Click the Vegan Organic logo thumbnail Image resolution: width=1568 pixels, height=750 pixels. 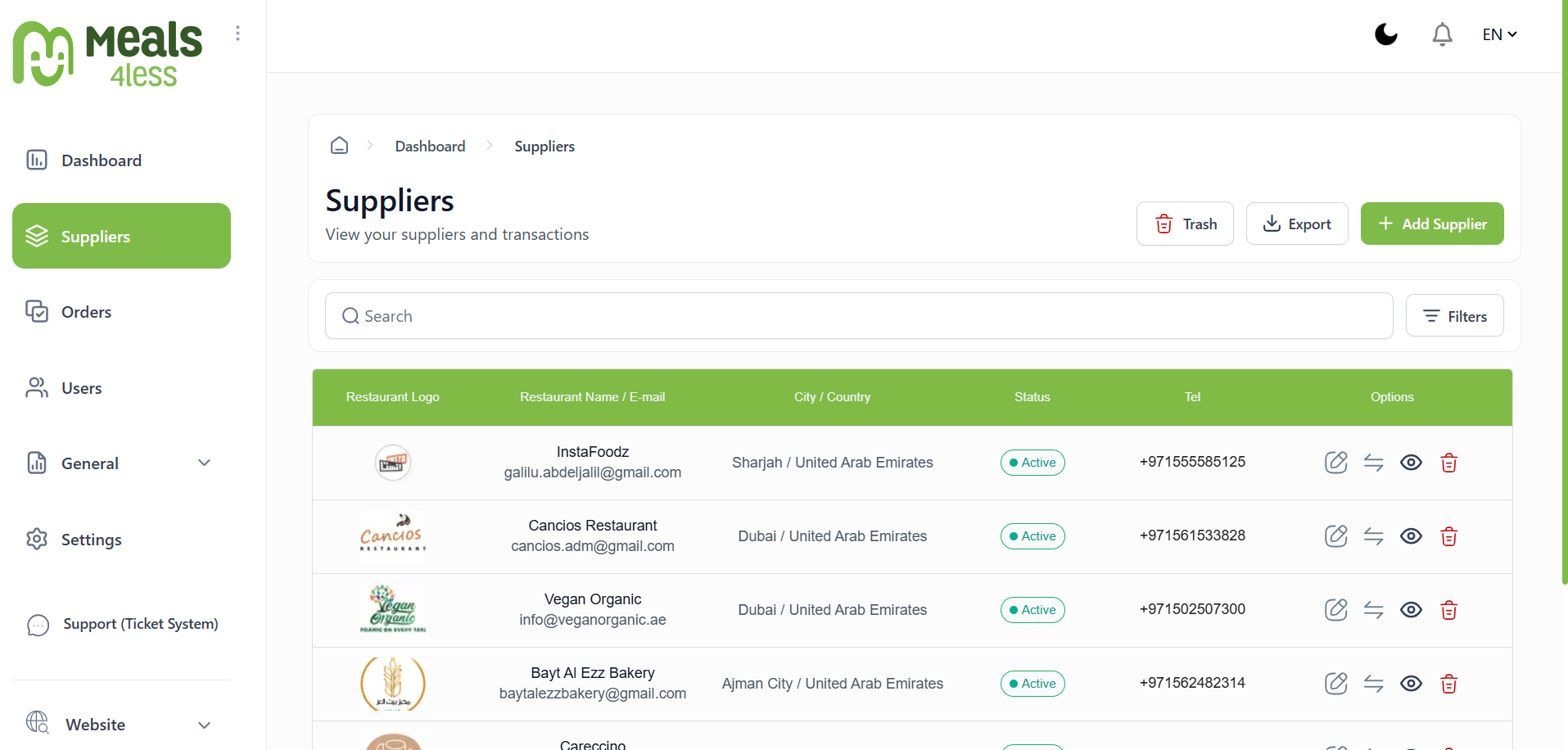click(393, 610)
